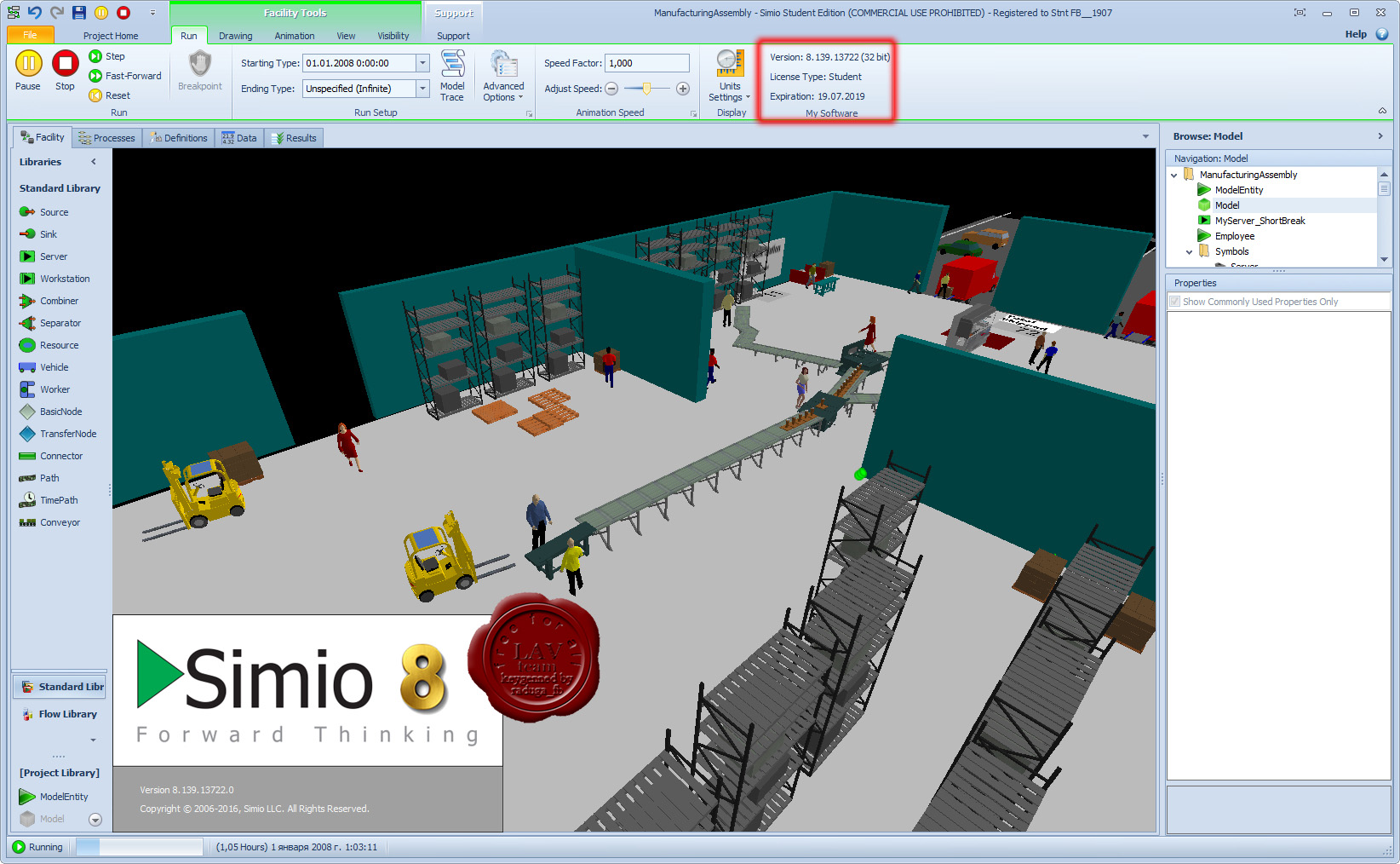Open the Results window tab
1400x864 pixels.
tap(294, 138)
